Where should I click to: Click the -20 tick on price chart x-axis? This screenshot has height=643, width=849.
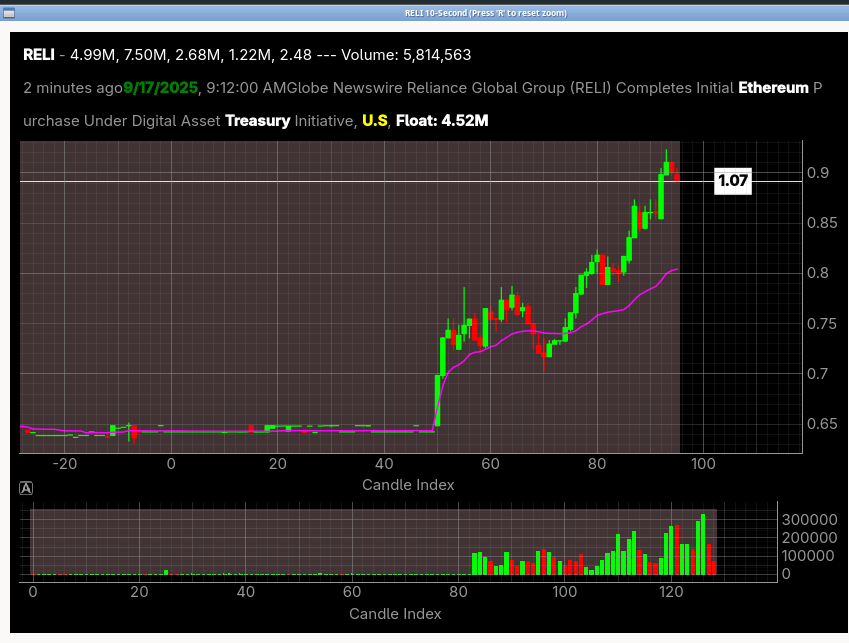click(64, 464)
